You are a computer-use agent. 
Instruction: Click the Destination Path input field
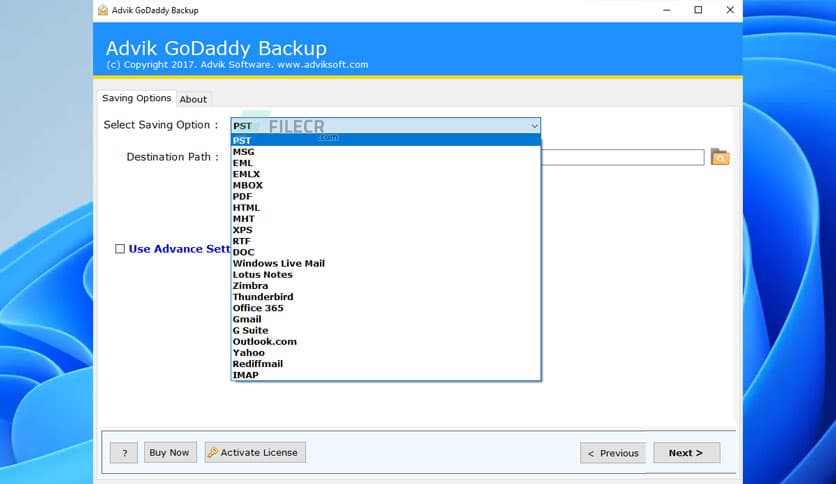tap(622, 157)
